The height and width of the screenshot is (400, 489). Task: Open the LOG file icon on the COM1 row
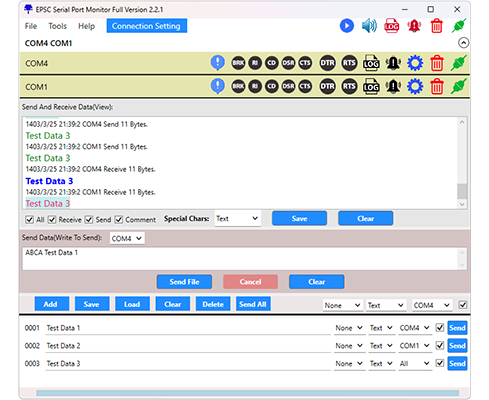pos(371,86)
